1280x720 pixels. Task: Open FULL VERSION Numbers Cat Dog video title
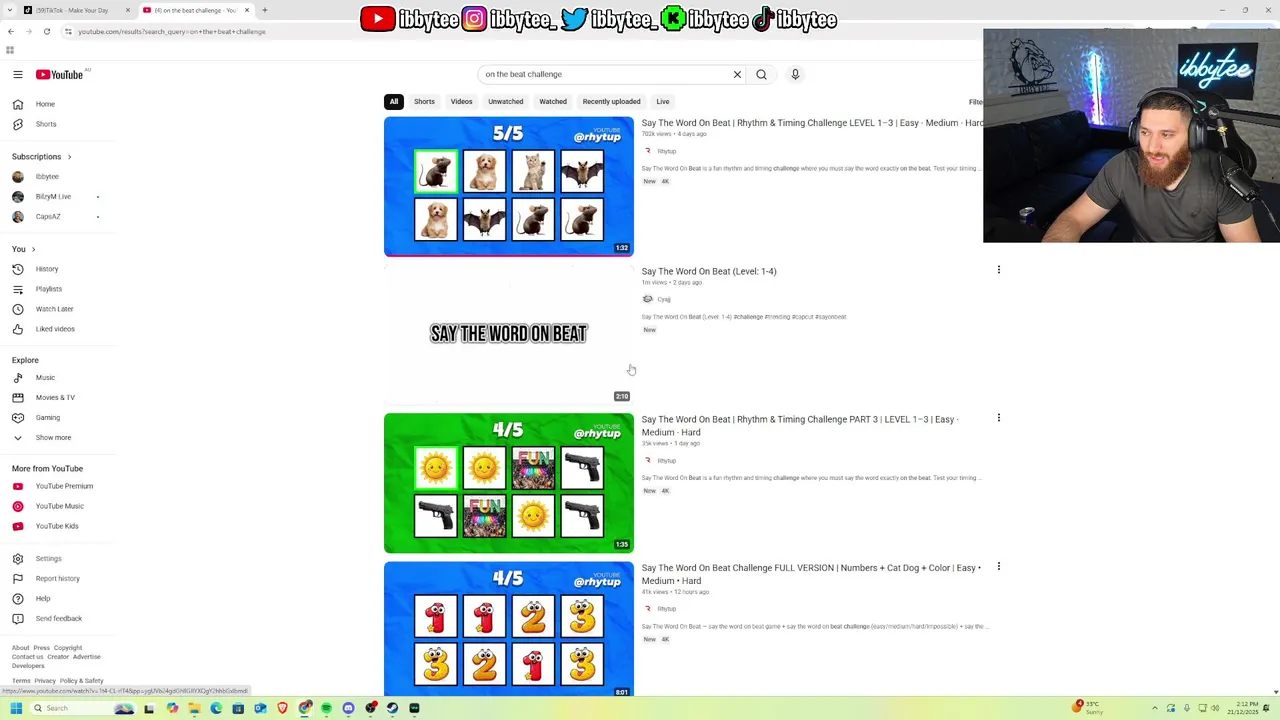click(x=811, y=574)
